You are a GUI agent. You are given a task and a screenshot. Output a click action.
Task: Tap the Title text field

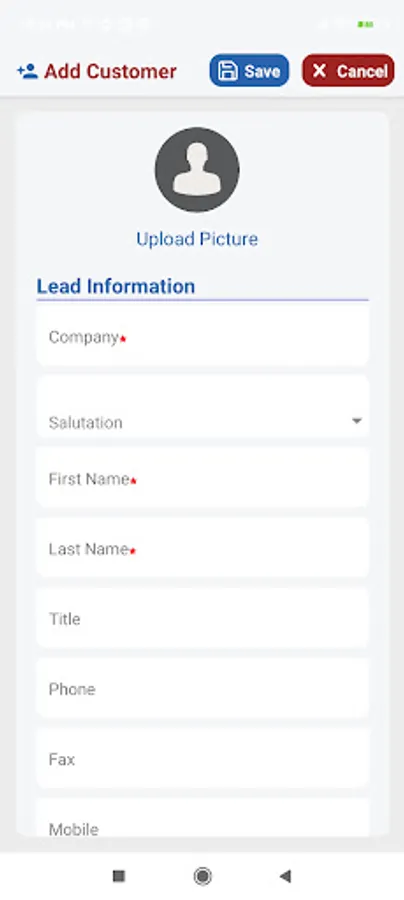pyautogui.click(x=202, y=618)
